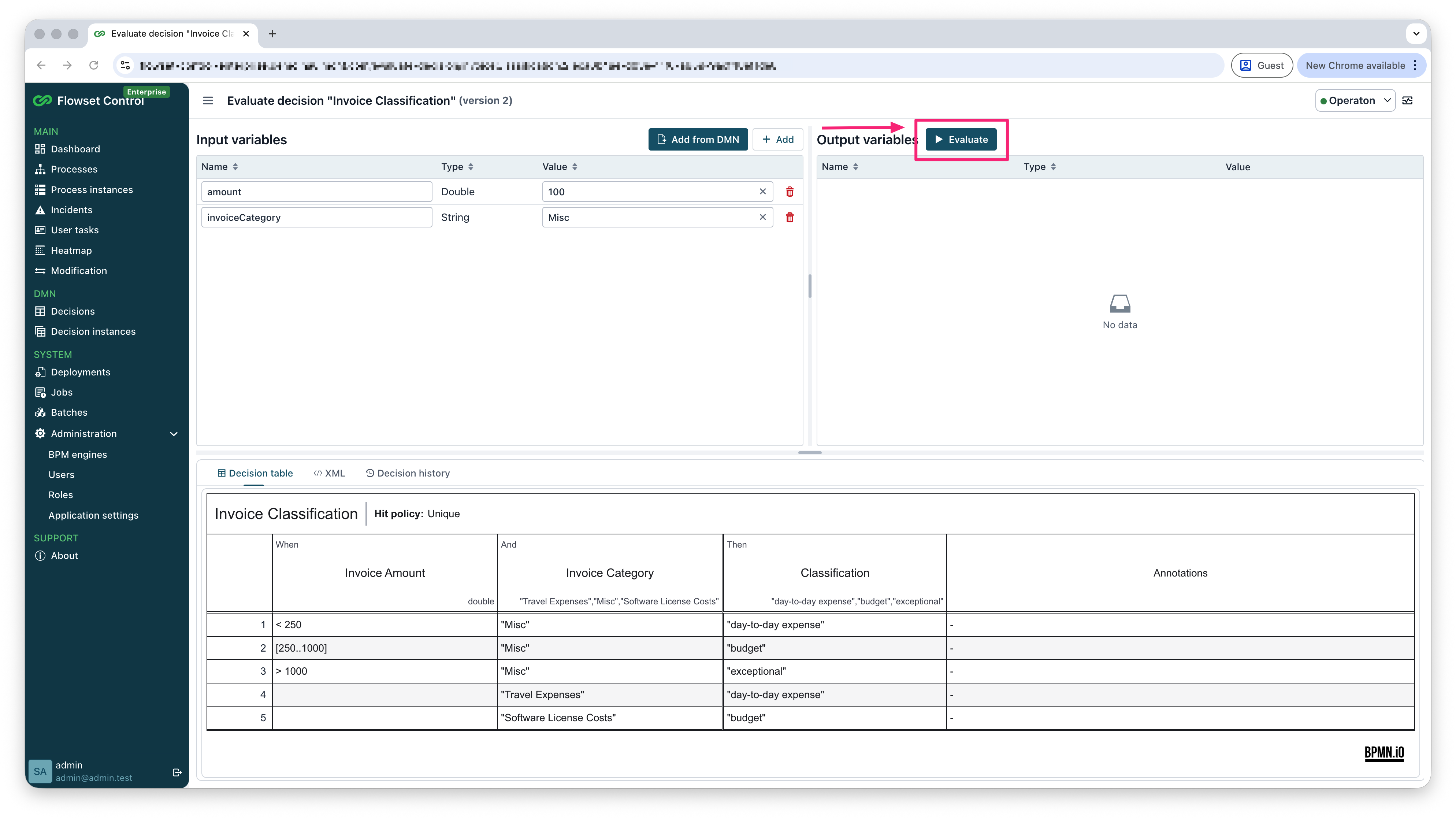Open the Modification page

pos(79,271)
